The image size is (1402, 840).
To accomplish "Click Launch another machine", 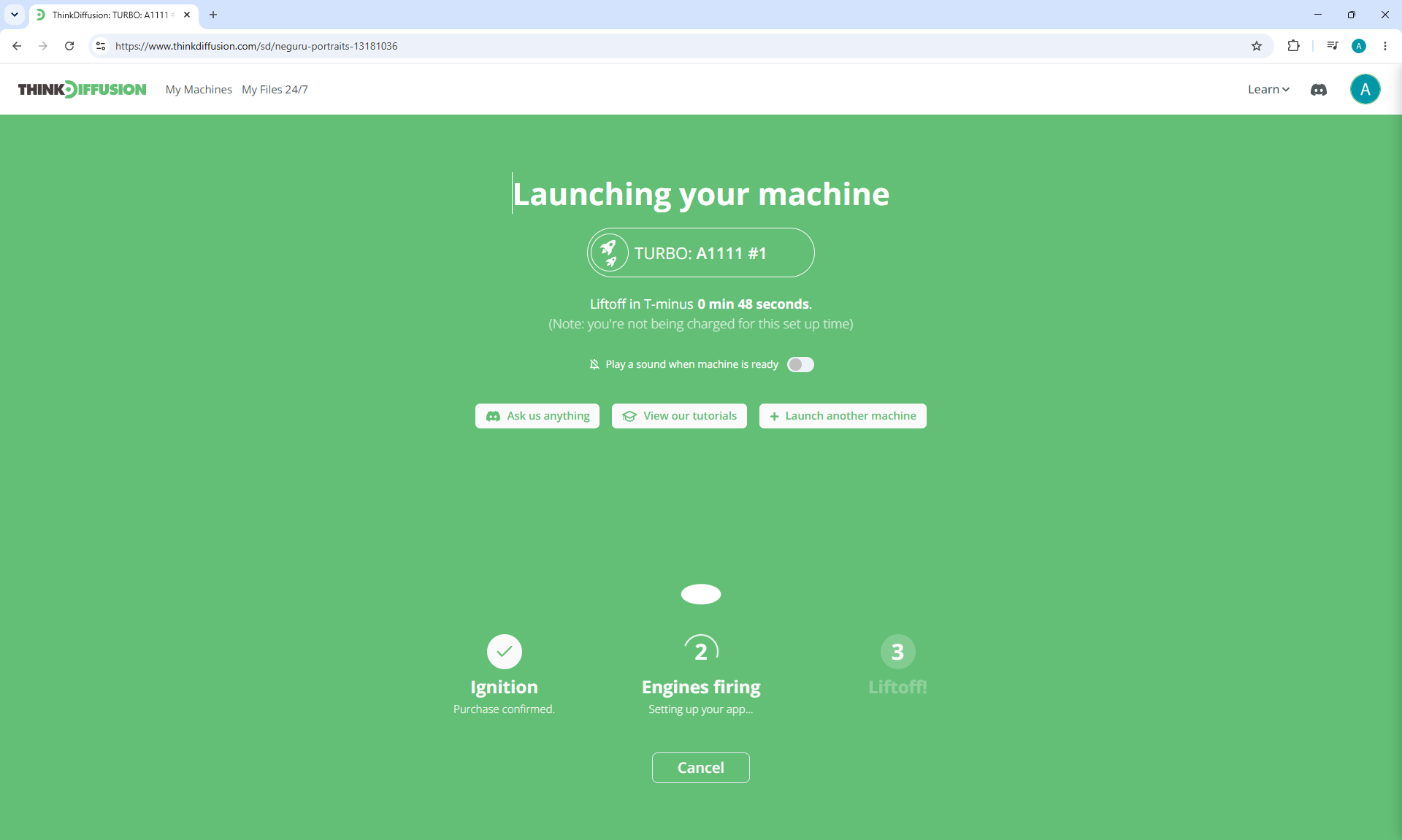I will [x=843, y=416].
